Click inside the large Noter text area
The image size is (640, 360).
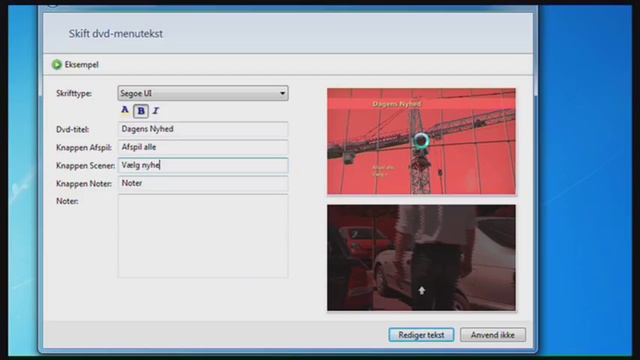(x=203, y=236)
